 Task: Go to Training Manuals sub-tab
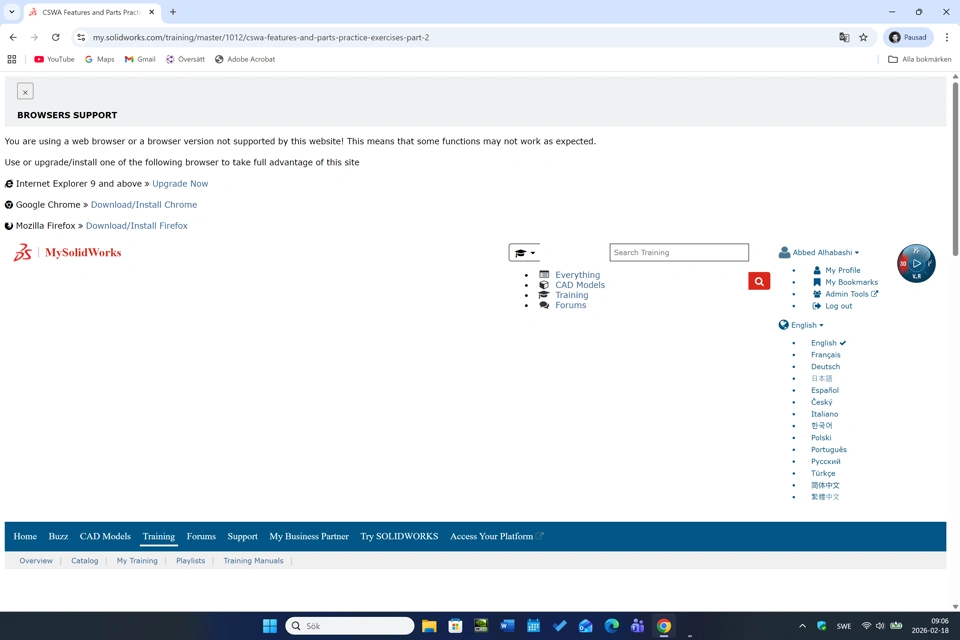coord(253,560)
